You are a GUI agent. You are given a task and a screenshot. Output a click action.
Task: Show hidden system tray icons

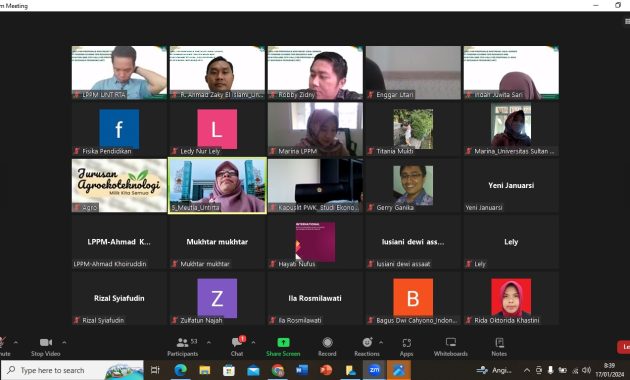[x=527, y=370]
